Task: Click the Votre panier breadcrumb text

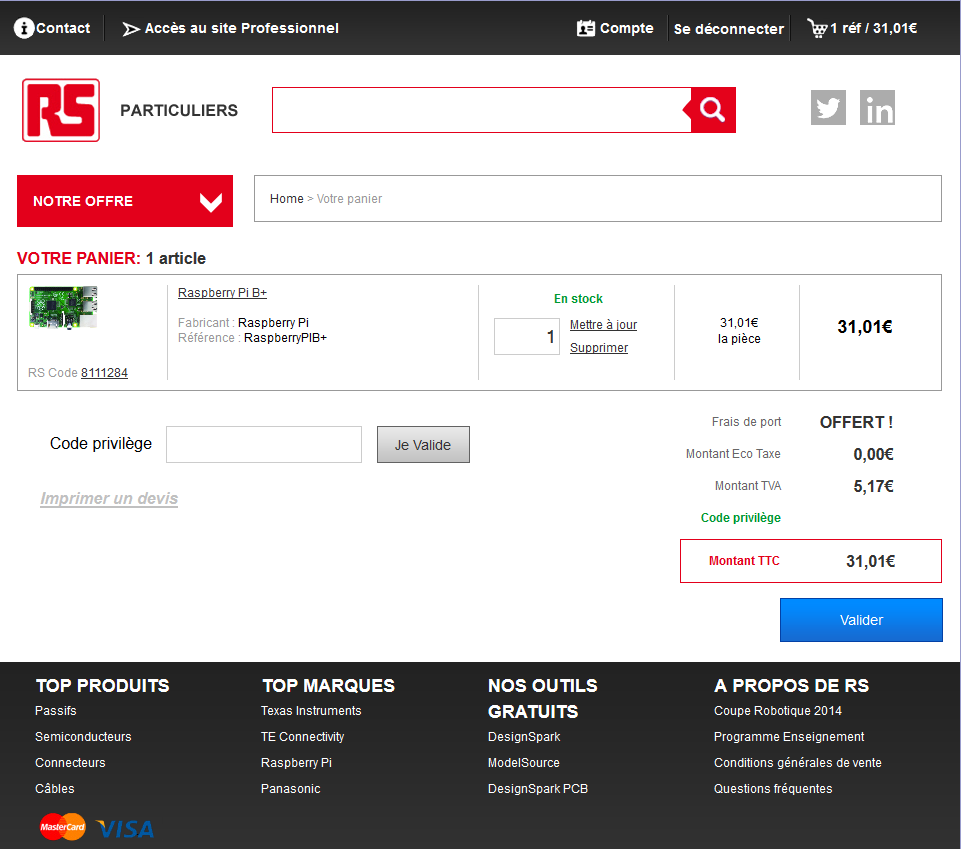Action: coord(349,199)
